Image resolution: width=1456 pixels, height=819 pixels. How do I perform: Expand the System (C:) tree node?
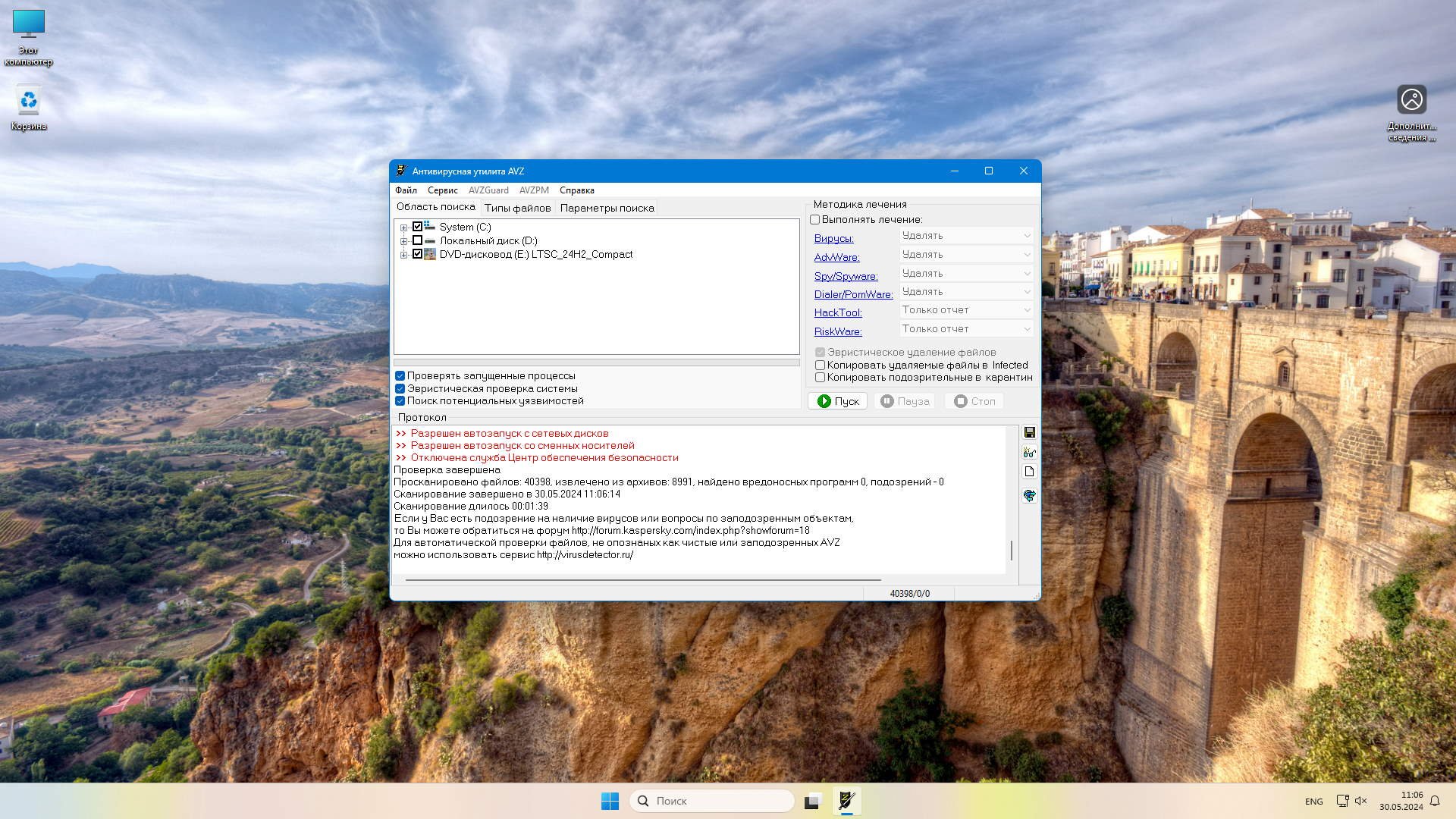(404, 227)
